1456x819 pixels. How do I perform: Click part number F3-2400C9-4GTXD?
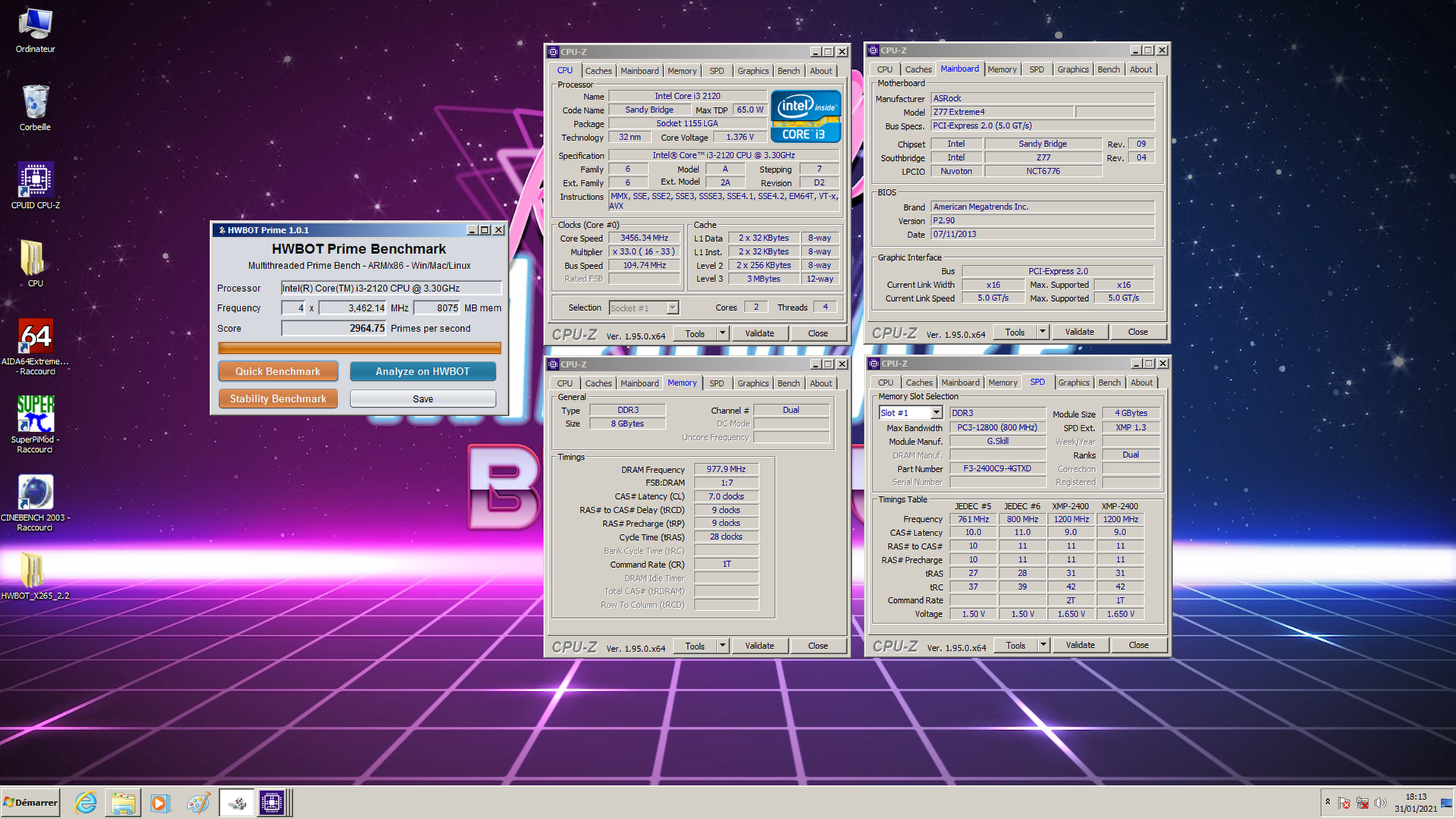click(996, 469)
